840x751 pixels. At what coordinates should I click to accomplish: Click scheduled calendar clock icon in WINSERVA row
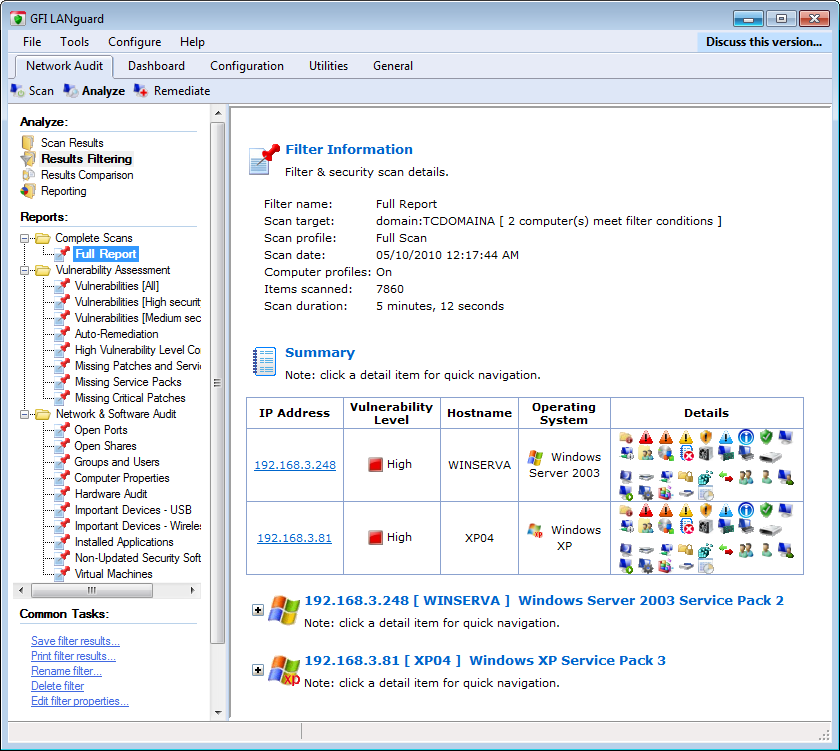click(x=706, y=492)
